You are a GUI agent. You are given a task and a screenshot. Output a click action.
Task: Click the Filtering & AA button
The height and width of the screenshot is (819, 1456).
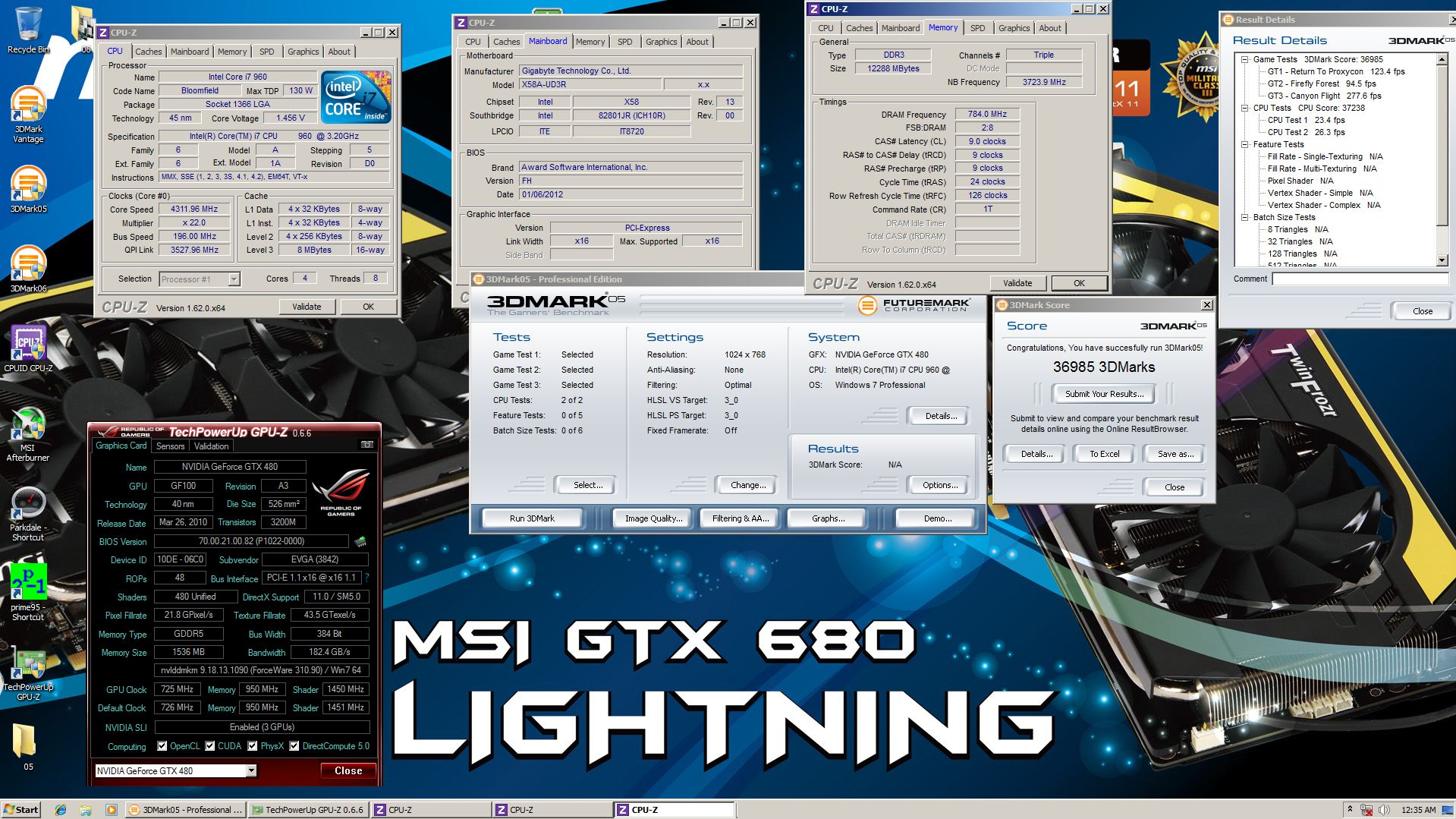(740, 518)
